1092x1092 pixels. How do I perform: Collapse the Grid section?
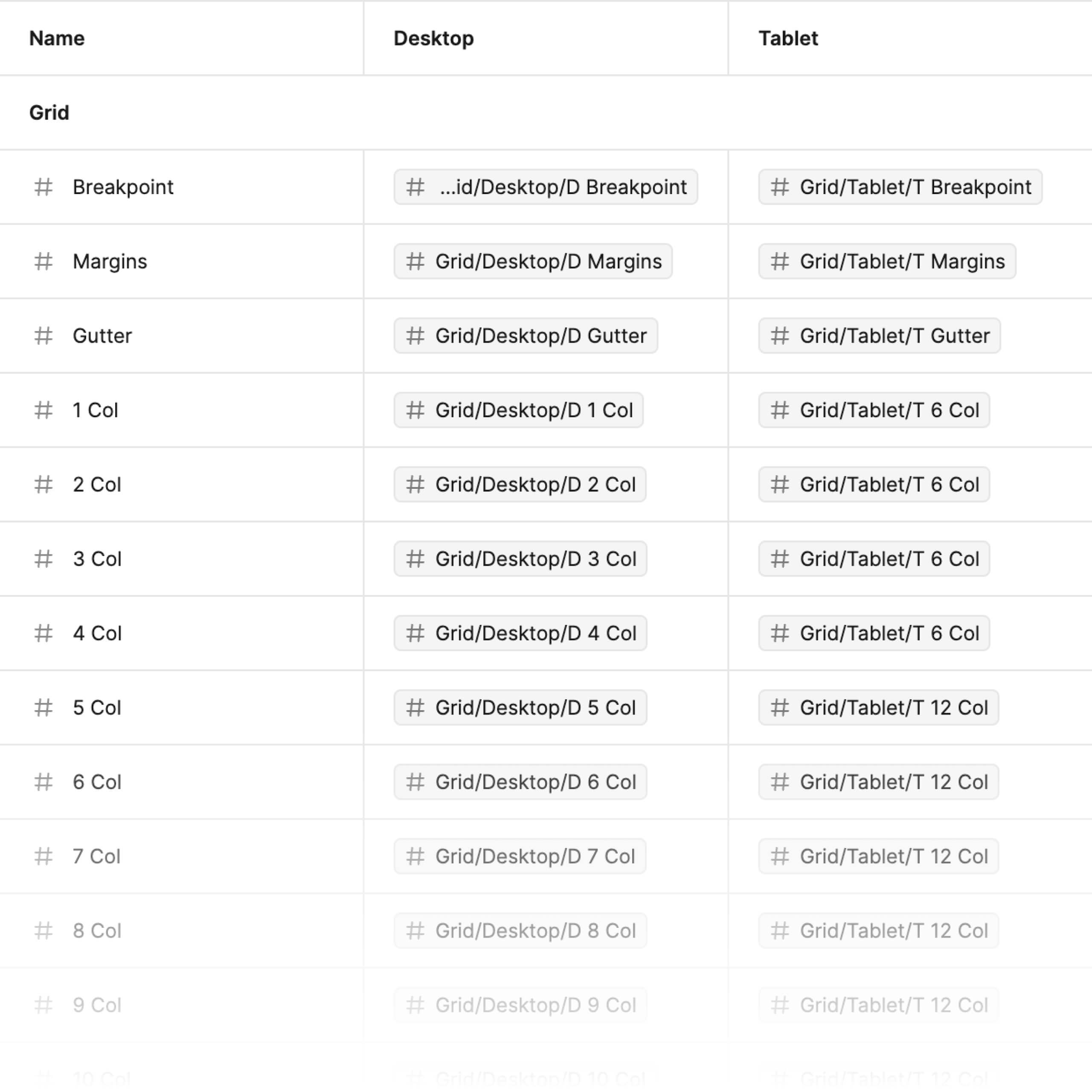click(49, 113)
